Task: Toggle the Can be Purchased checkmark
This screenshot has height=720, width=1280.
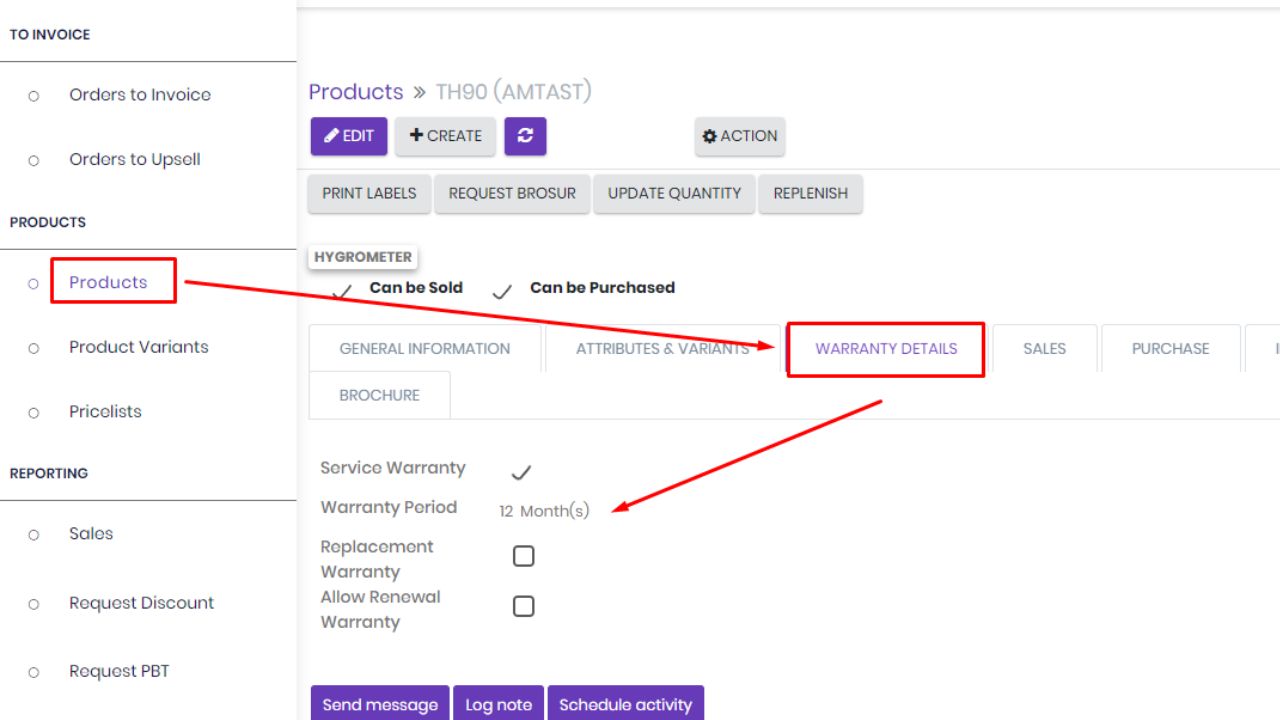Action: pos(502,291)
